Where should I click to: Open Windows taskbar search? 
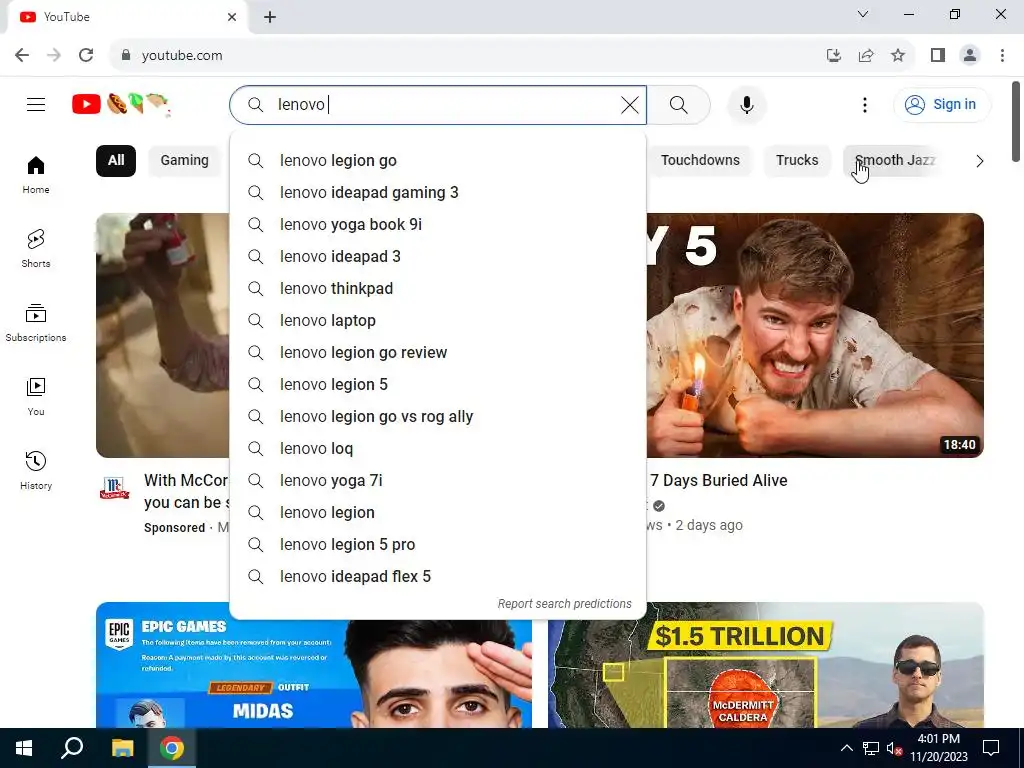coord(72,748)
